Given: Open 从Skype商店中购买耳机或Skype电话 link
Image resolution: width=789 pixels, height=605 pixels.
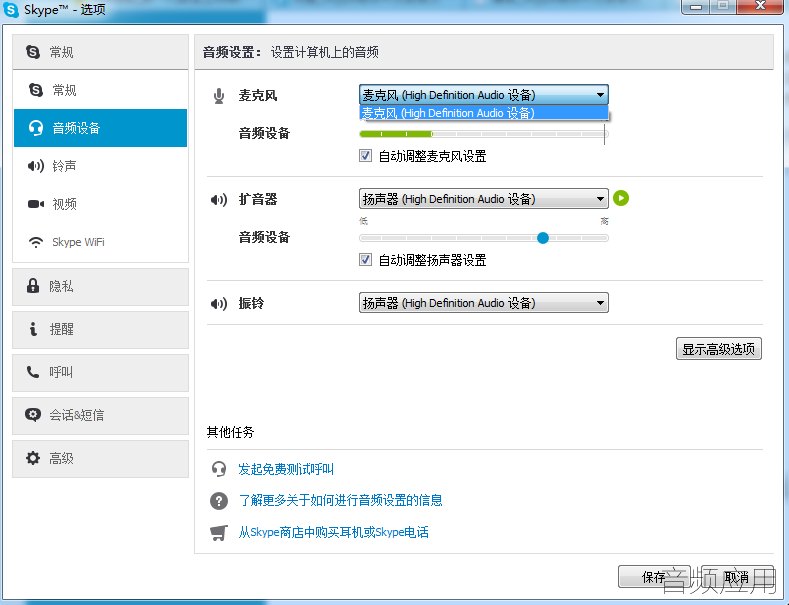Looking at the screenshot, I should (334, 532).
